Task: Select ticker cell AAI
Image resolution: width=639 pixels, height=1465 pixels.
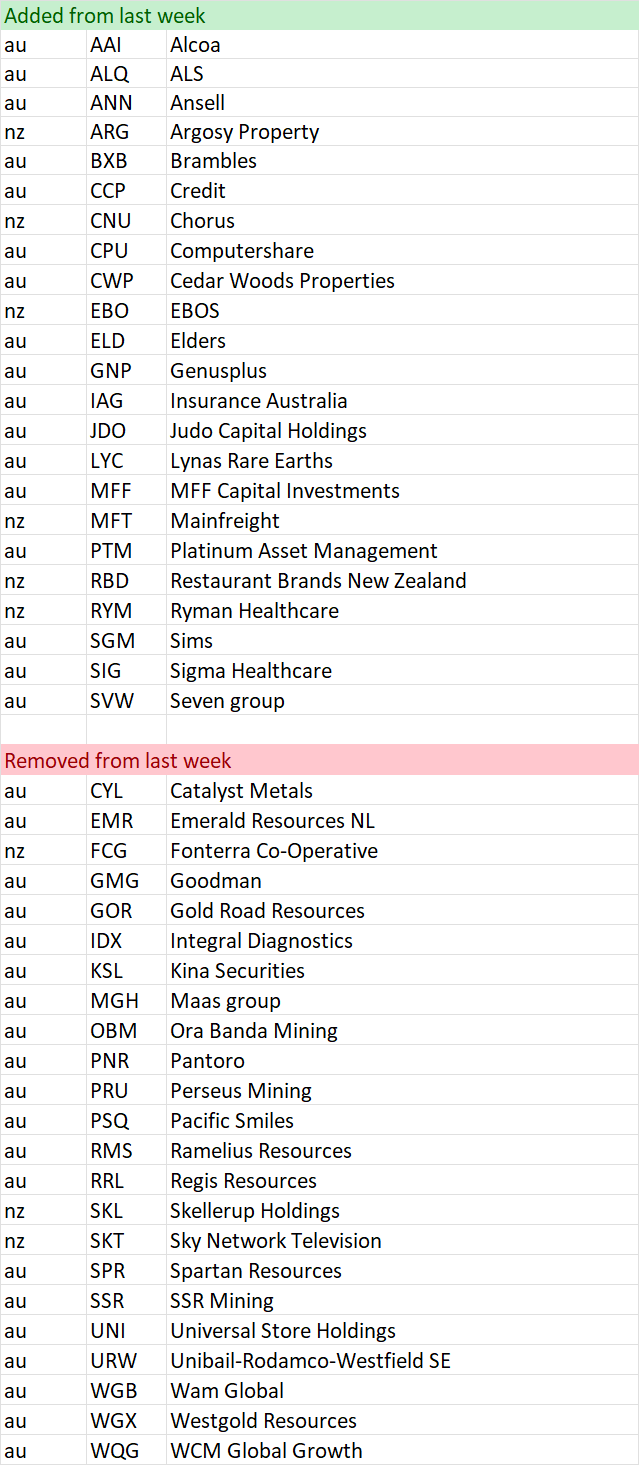Action: click(x=126, y=44)
